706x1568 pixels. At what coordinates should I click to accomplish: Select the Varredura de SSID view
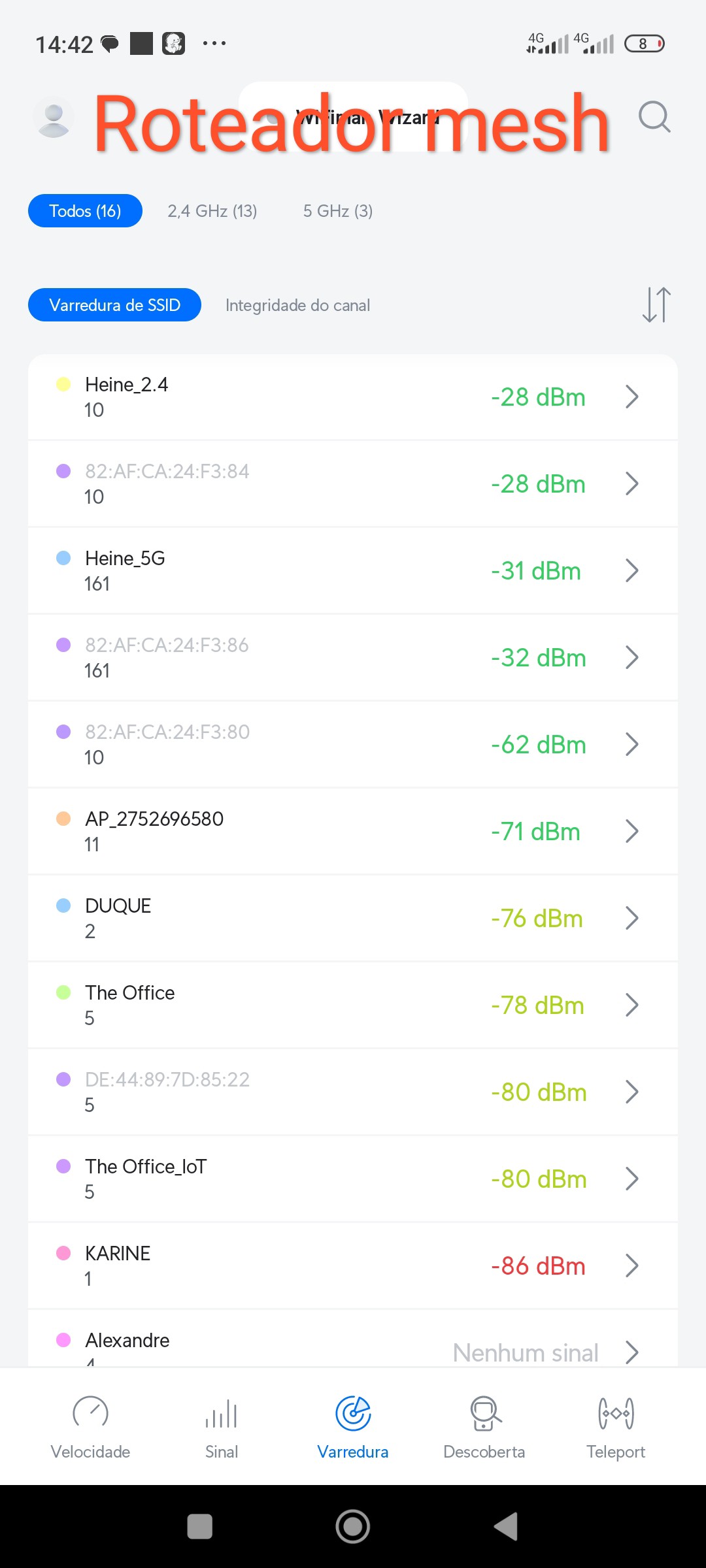pos(114,305)
